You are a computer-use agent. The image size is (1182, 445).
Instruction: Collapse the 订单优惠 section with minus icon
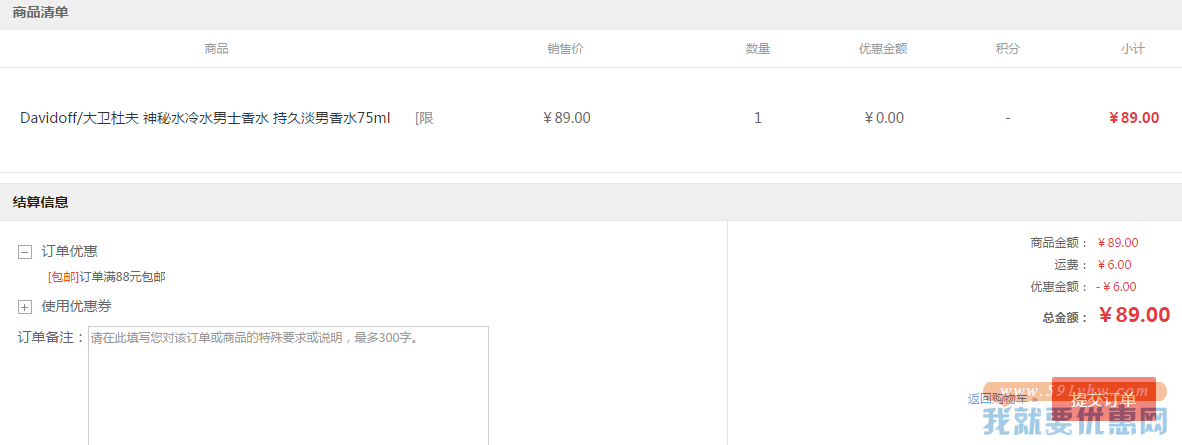[x=25, y=252]
